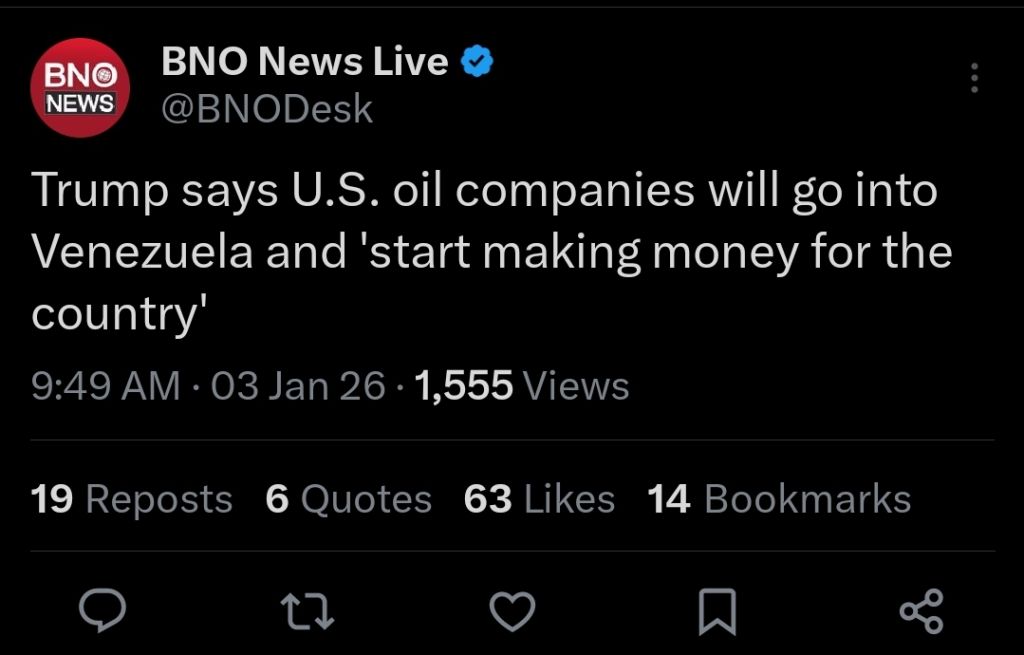Reply using the speech bubble icon

point(103,610)
